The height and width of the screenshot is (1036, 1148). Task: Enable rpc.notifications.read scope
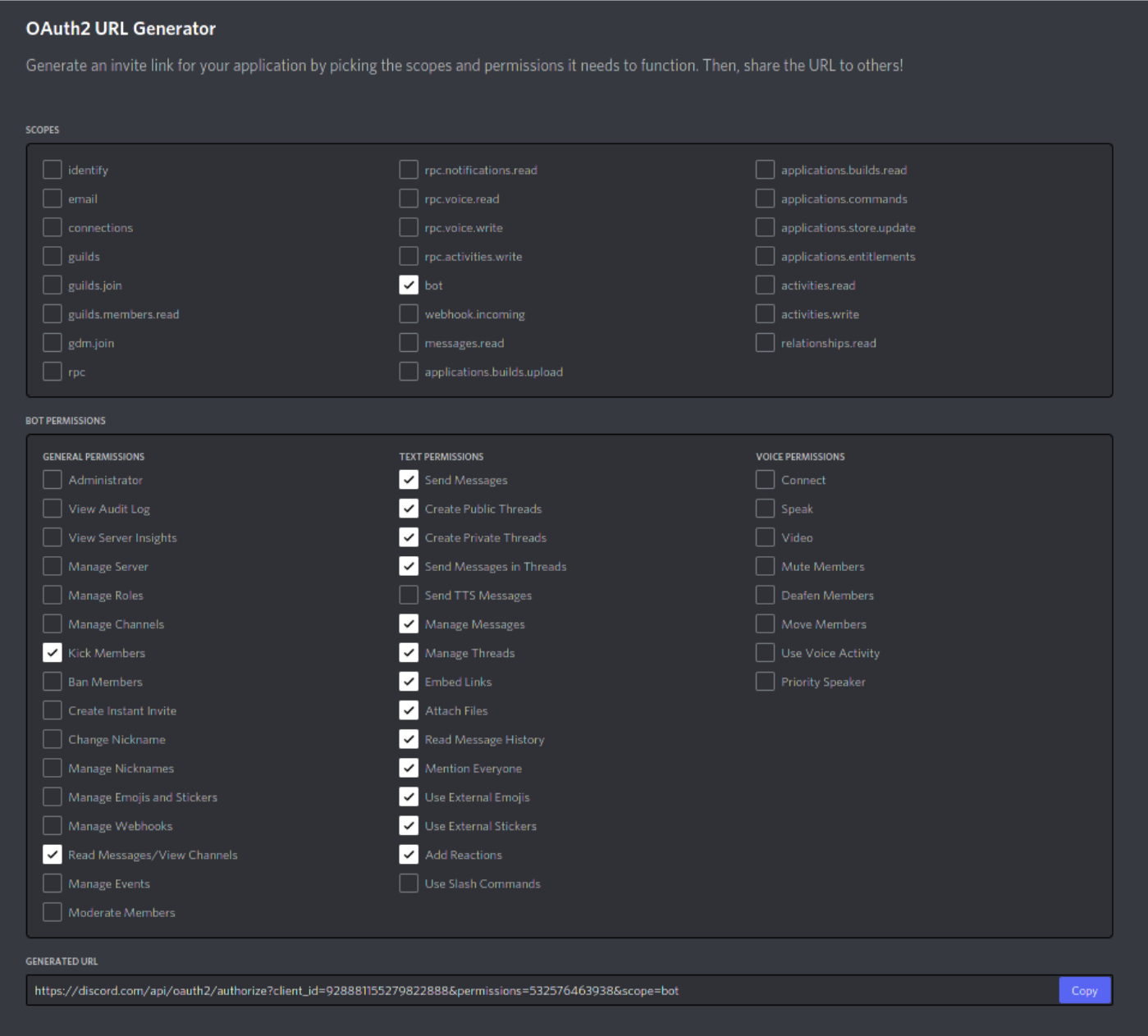pyautogui.click(x=409, y=169)
